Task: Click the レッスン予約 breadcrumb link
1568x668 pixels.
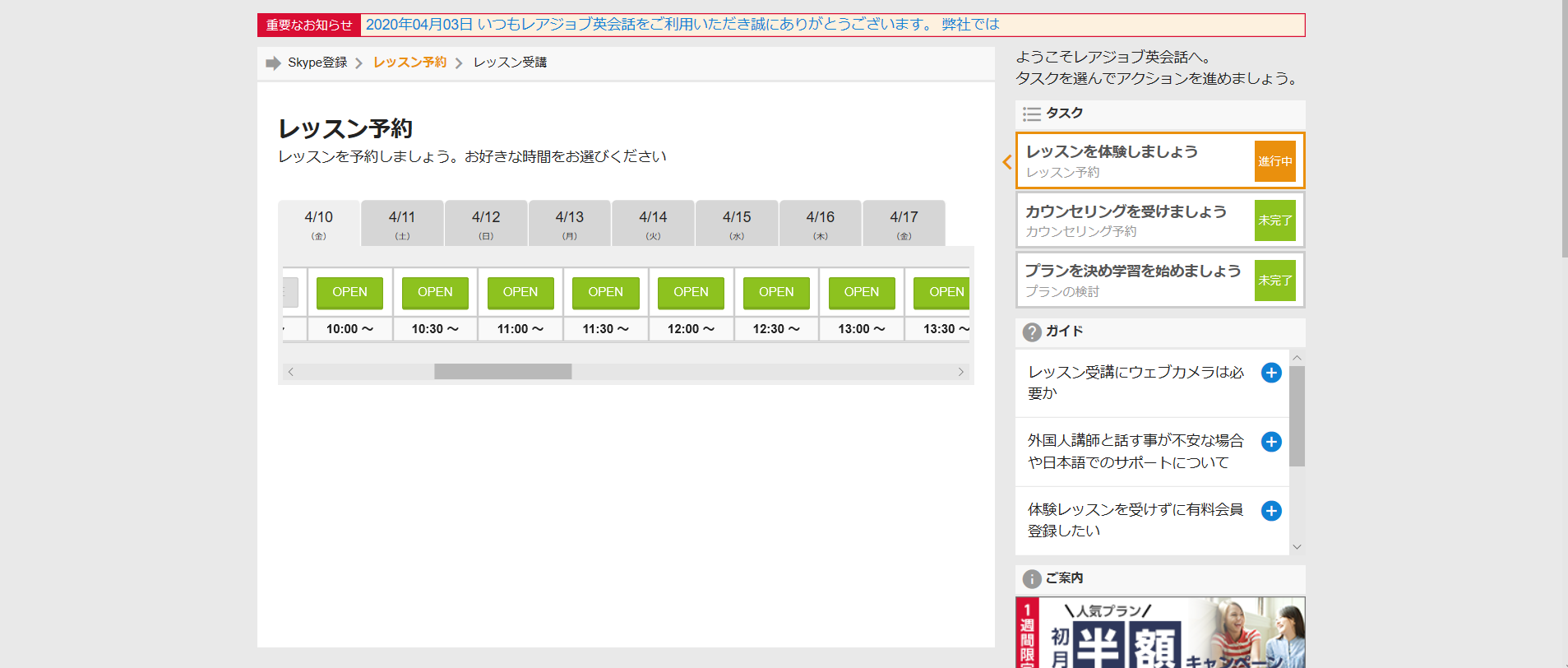Action: pos(409,63)
